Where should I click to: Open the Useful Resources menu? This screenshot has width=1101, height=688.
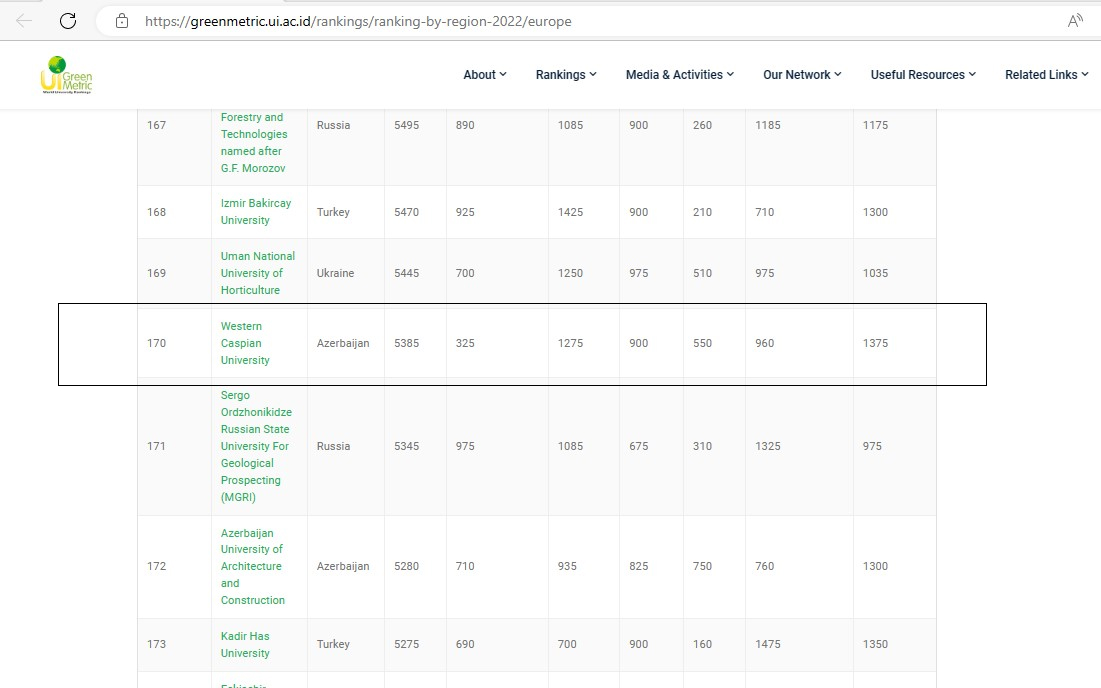(923, 74)
